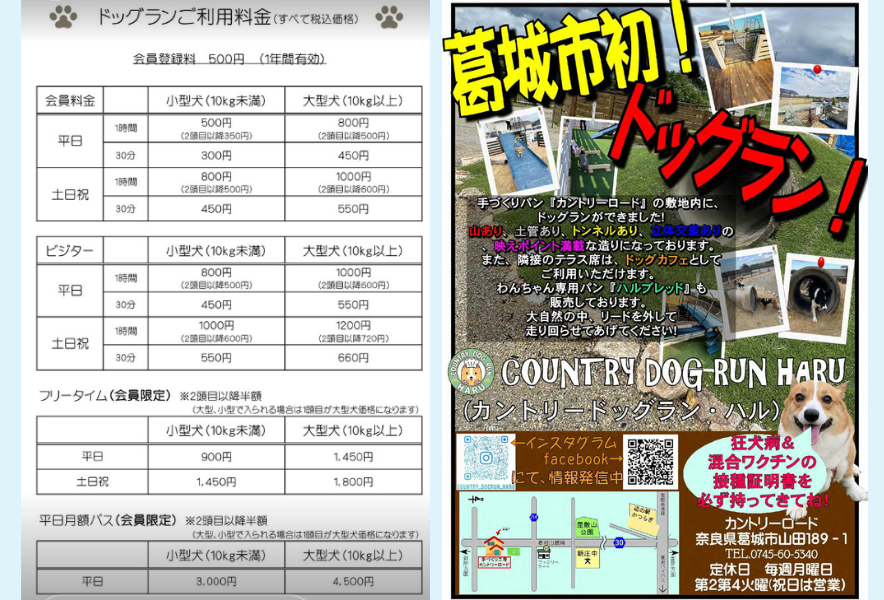Click the red pushpin on the tunnel dog photo
The width and height of the screenshot is (884, 600).
(821, 262)
